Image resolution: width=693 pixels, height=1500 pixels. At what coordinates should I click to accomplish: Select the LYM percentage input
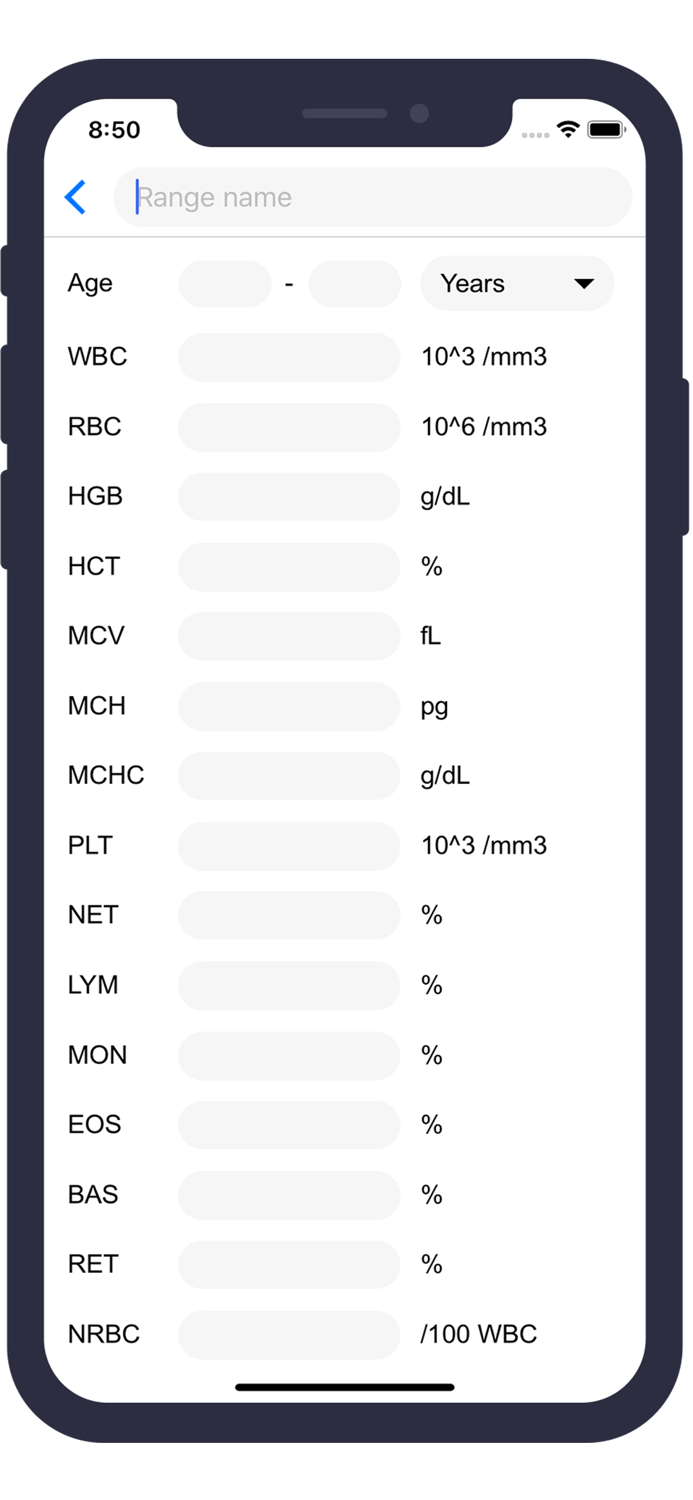point(288,985)
